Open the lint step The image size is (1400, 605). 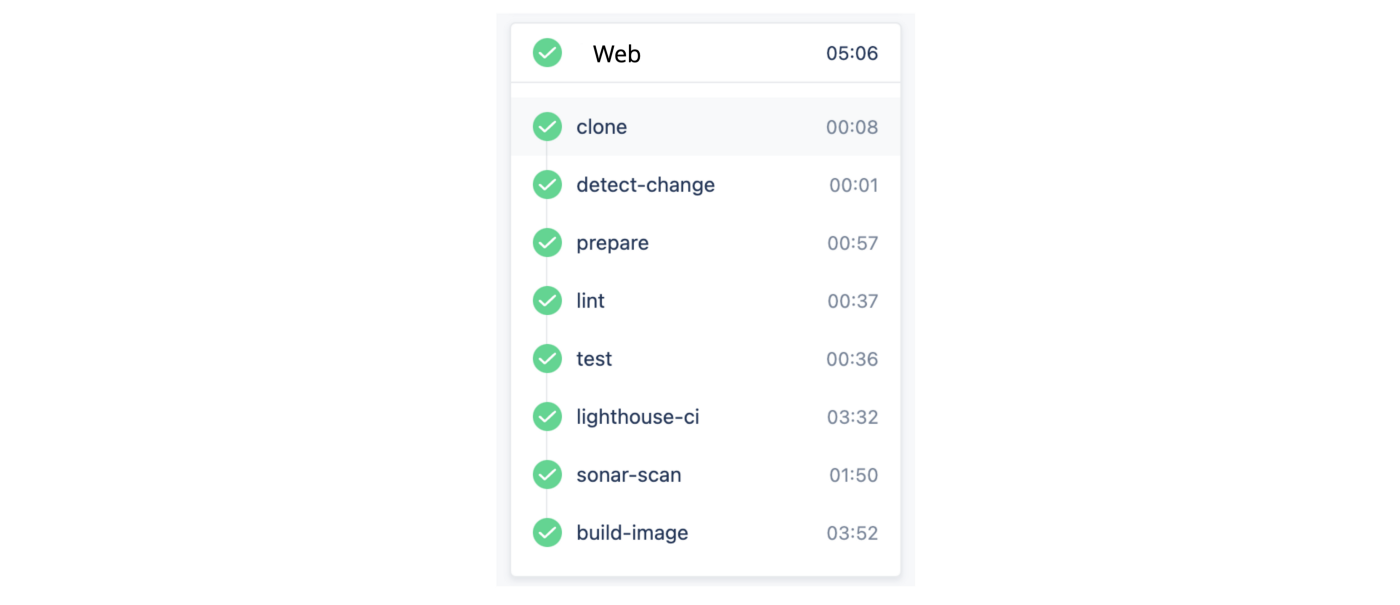click(x=591, y=301)
